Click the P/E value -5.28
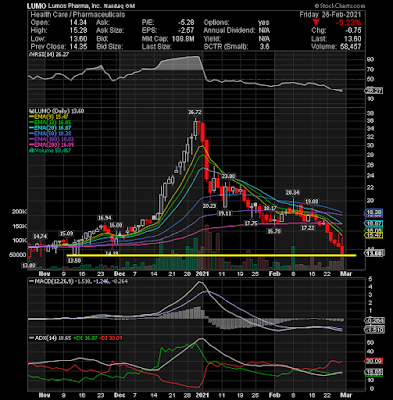Screen dimensions: 393x400 (x=186, y=23)
